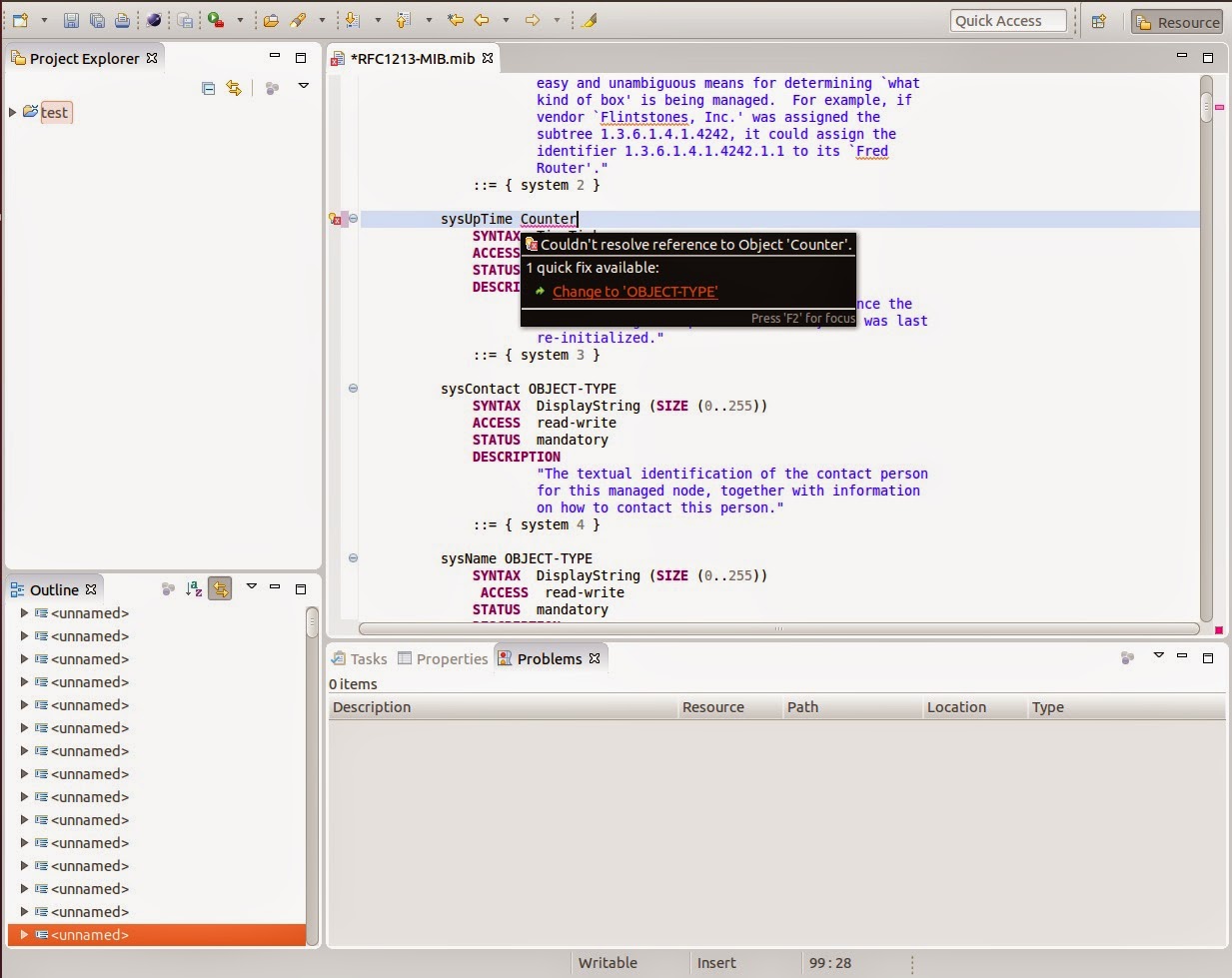Screen dimensions: 1232x978
Task: Toggle Link with Editor in Outline
Action: (221, 589)
